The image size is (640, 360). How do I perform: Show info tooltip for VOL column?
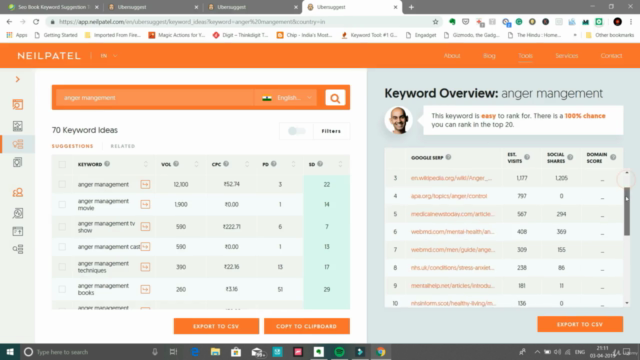[176, 164]
